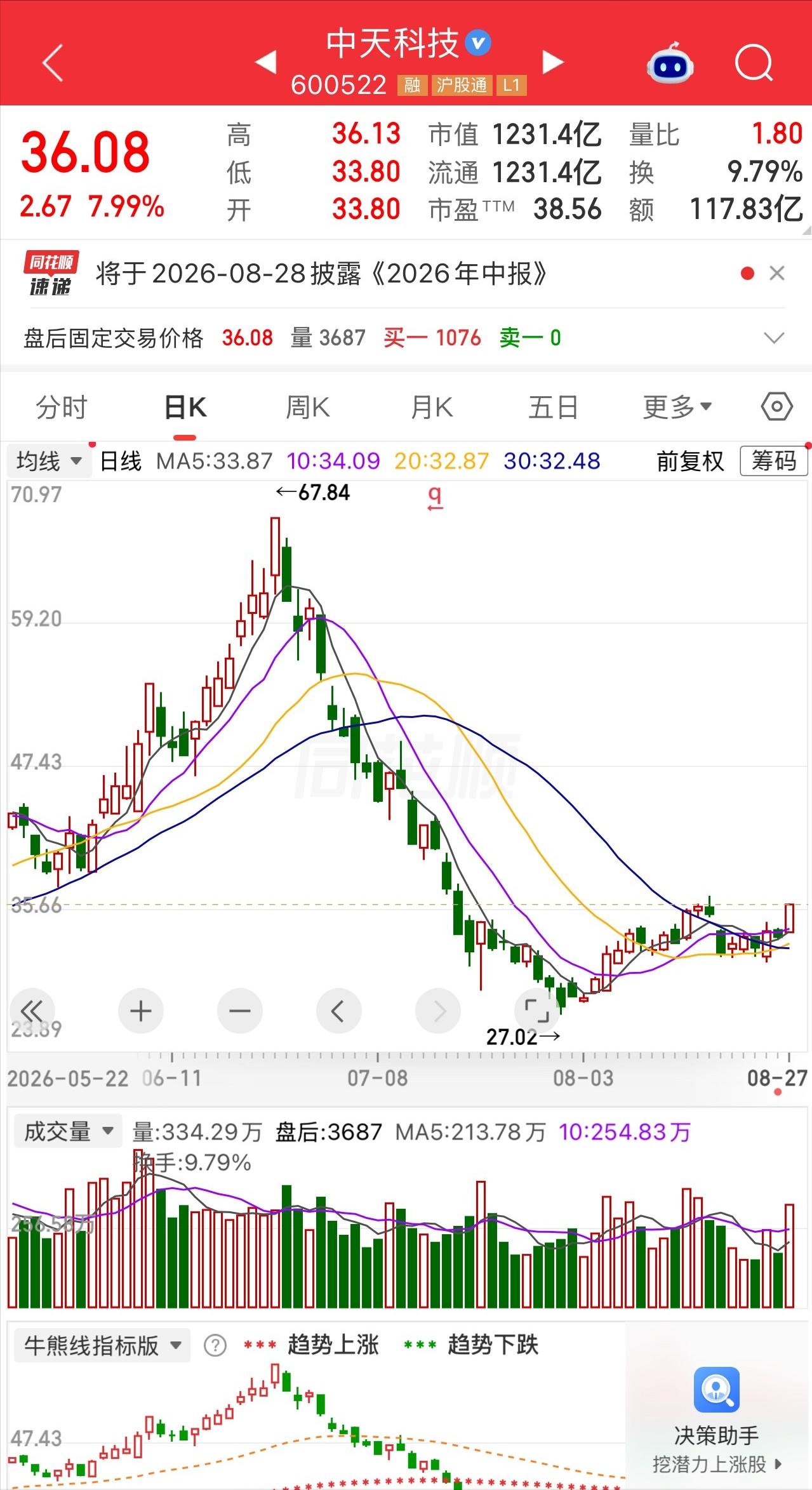This screenshot has height=1490, width=812.
Task: Tap the purple MA10 34.09 label
Action: 333,461
